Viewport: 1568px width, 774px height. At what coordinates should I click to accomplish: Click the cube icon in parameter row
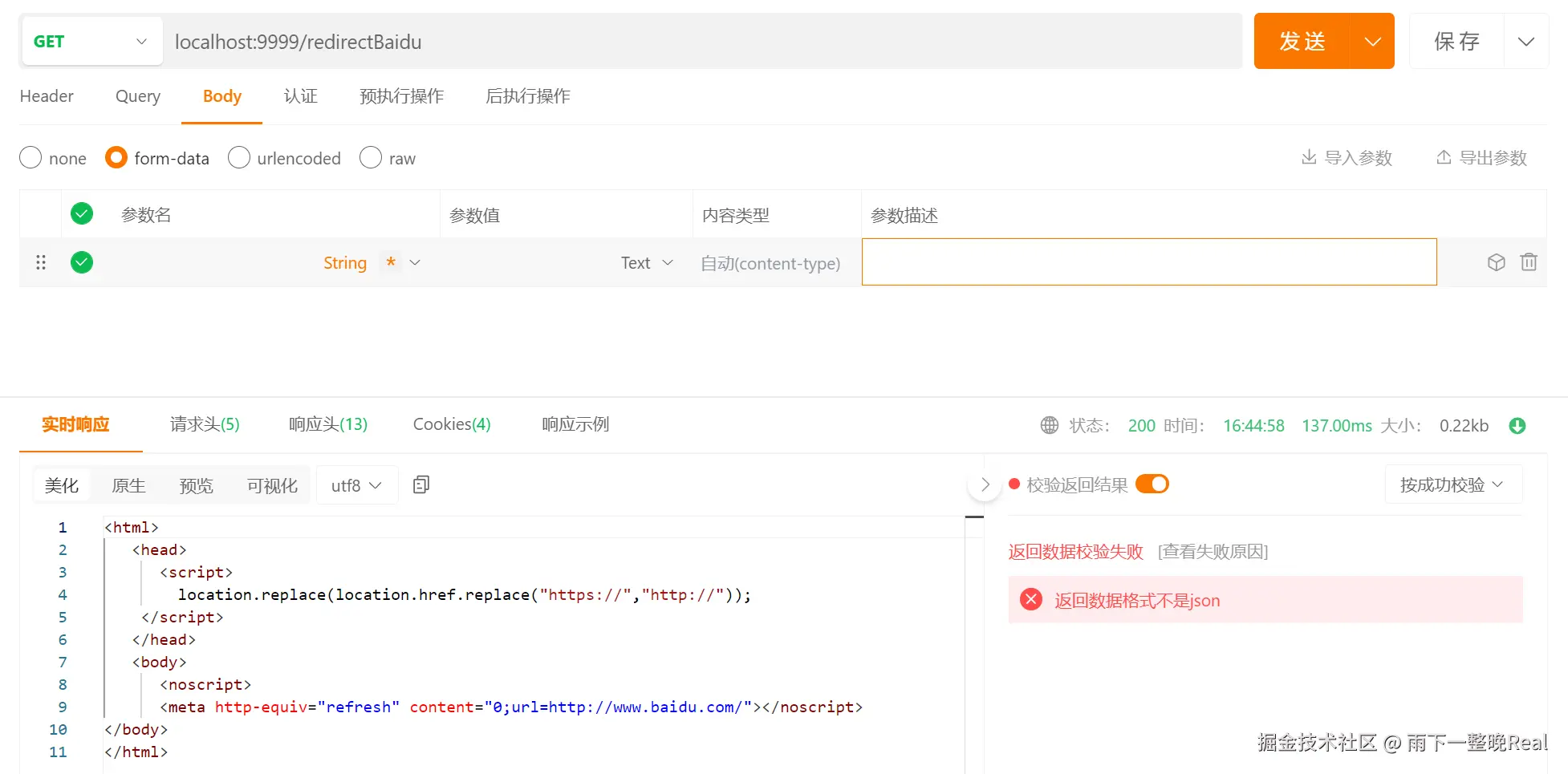click(x=1496, y=262)
